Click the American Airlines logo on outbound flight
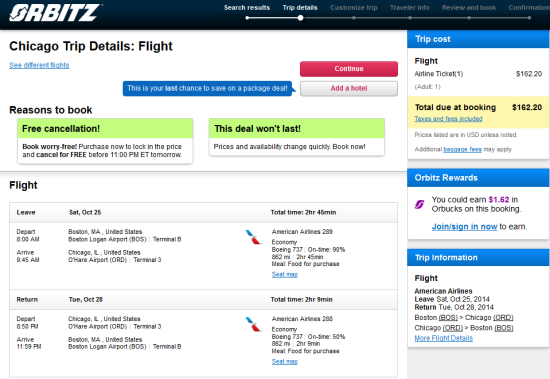 [x=253, y=237]
